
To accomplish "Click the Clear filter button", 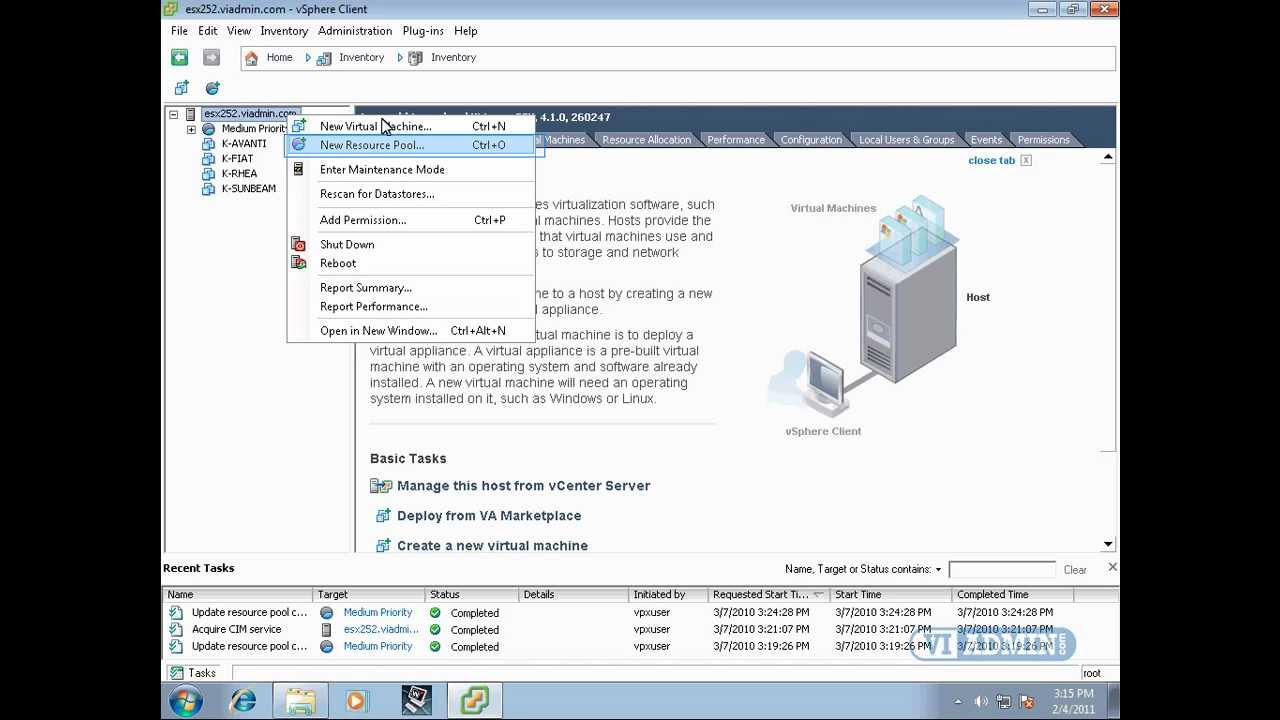I will 1075,570.
